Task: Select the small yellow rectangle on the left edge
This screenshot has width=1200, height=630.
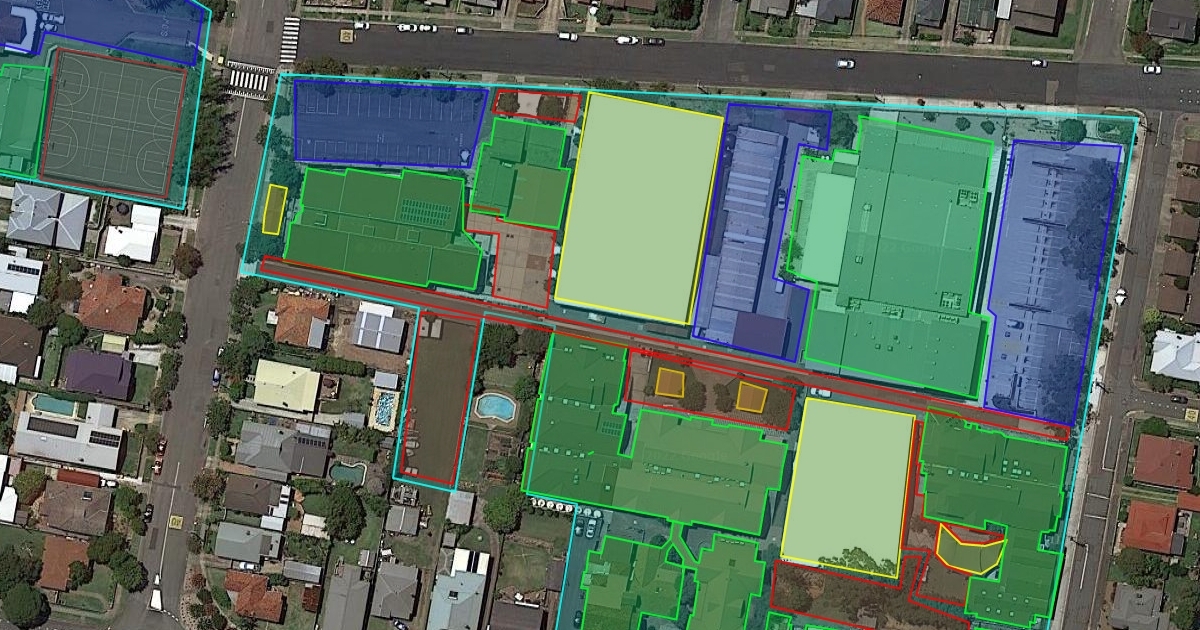Action: coord(274,209)
